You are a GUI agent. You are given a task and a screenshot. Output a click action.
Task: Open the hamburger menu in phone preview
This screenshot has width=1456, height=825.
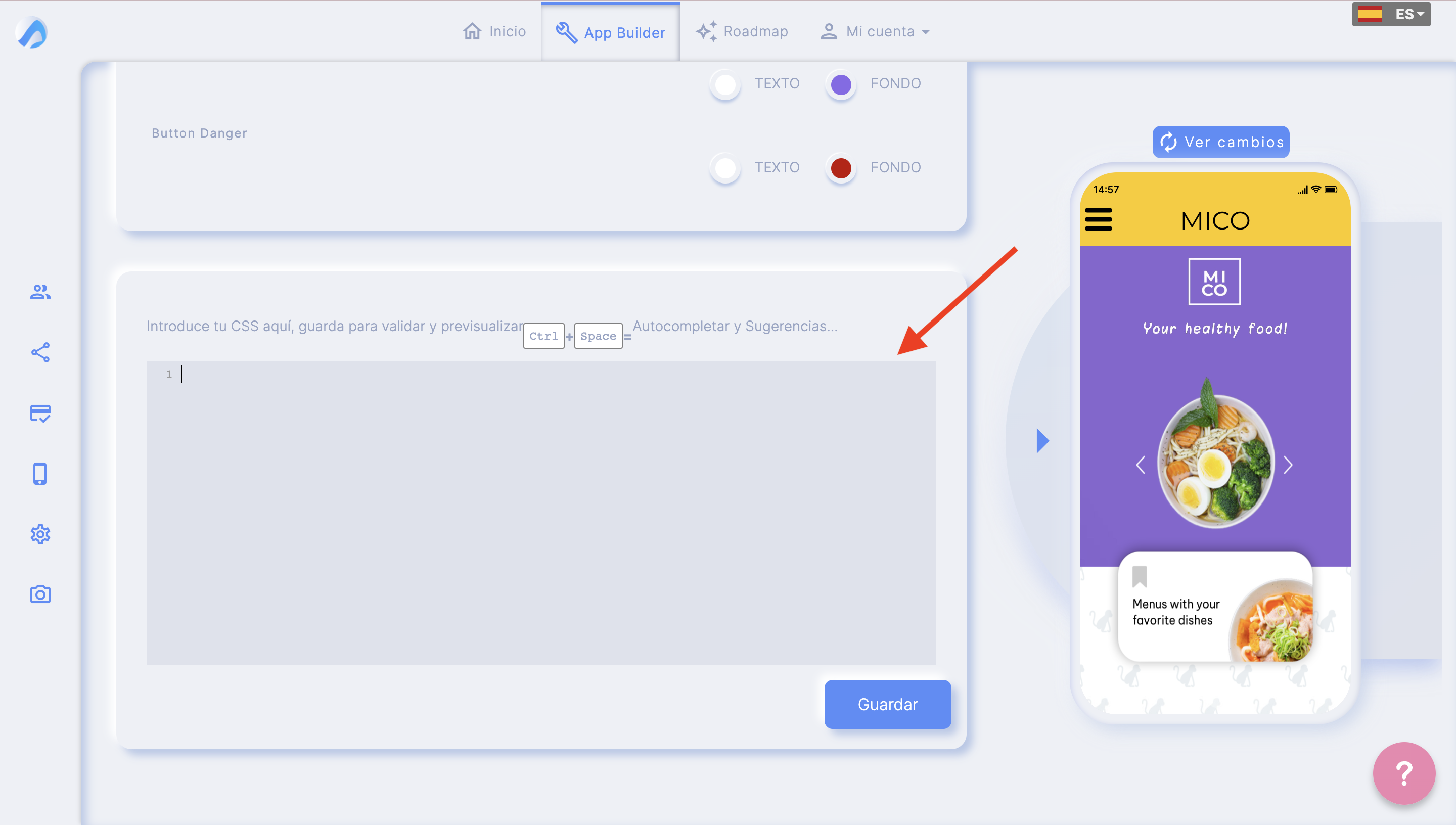[1098, 219]
